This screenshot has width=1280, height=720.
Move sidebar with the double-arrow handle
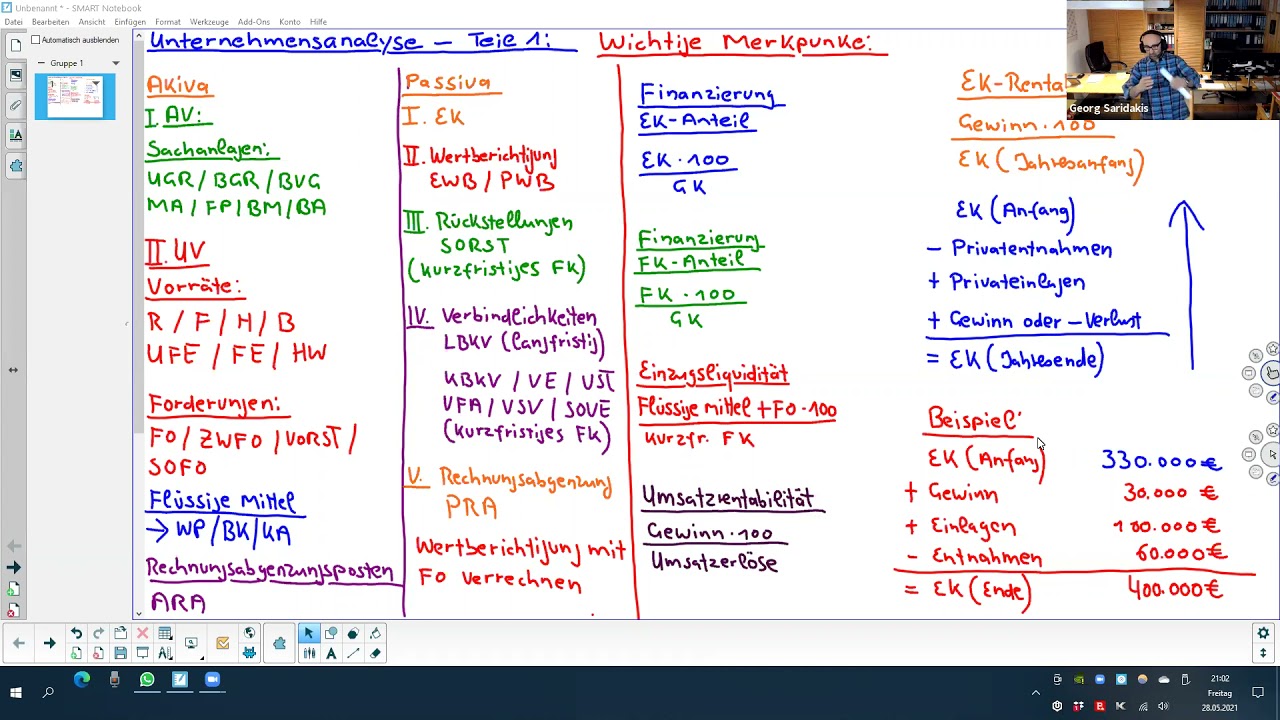point(13,370)
